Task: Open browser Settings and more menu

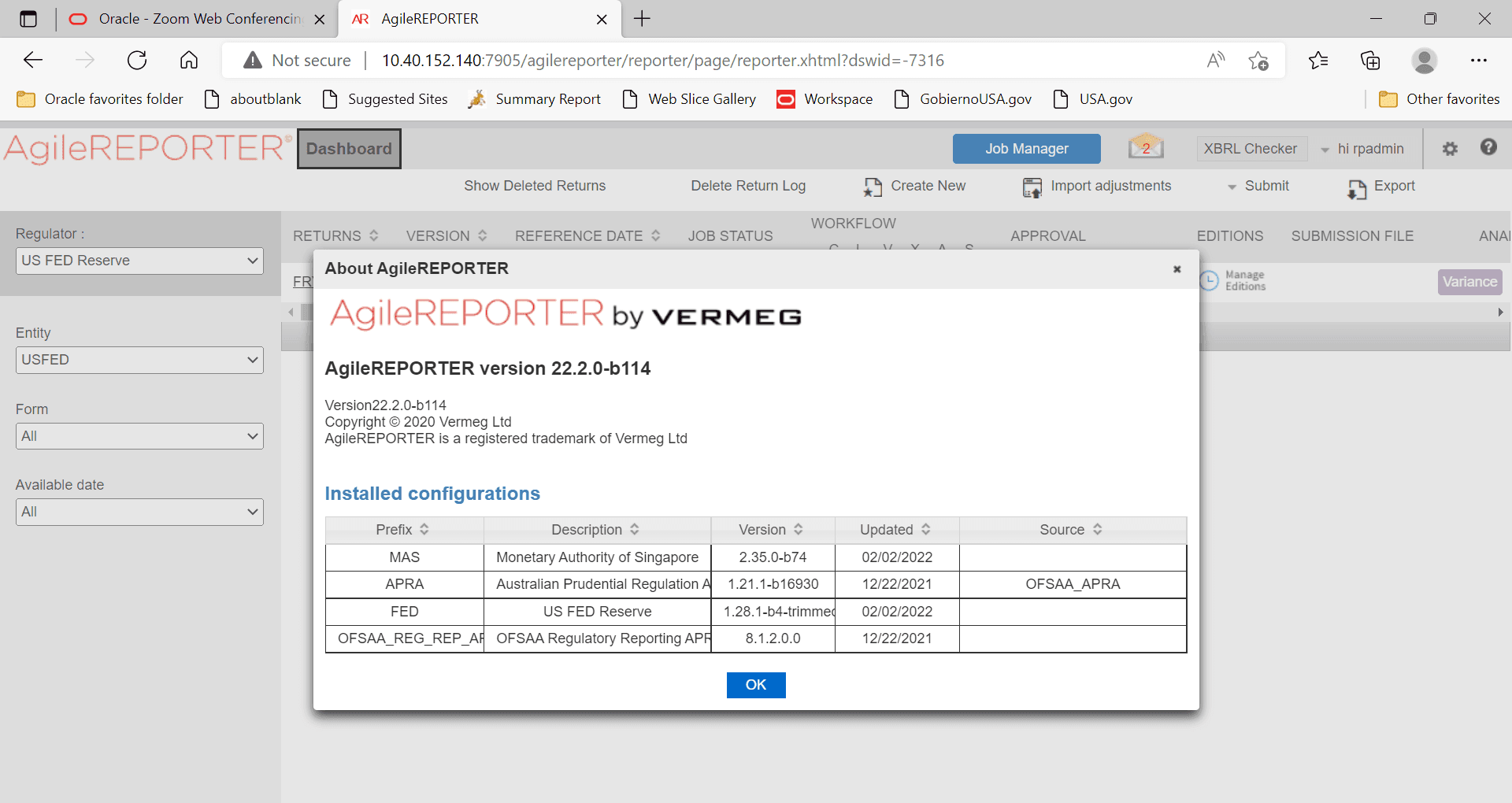Action: [x=1479, y=61]
